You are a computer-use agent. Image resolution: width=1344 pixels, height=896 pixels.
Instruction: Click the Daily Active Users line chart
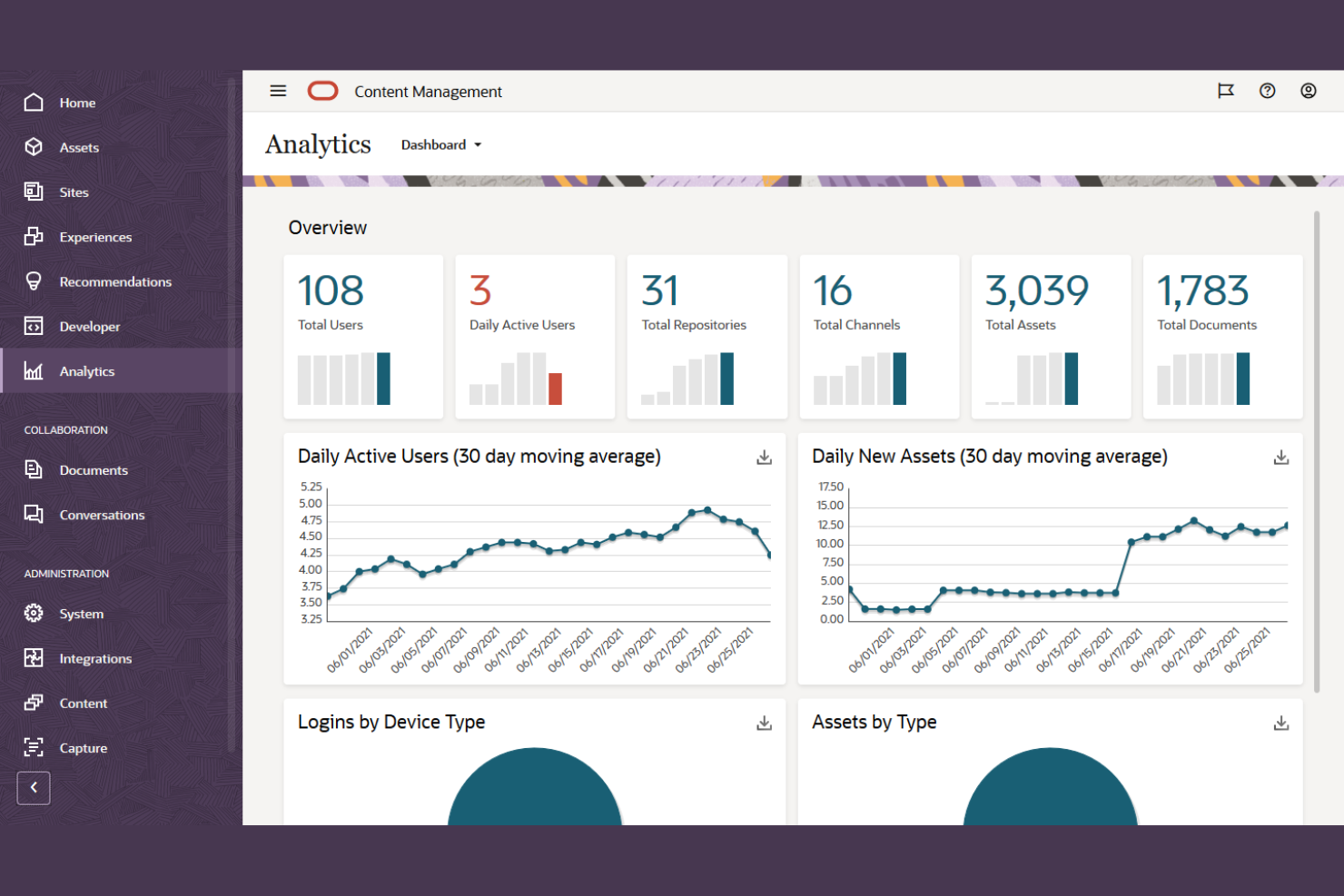click(x=548, y=554)
